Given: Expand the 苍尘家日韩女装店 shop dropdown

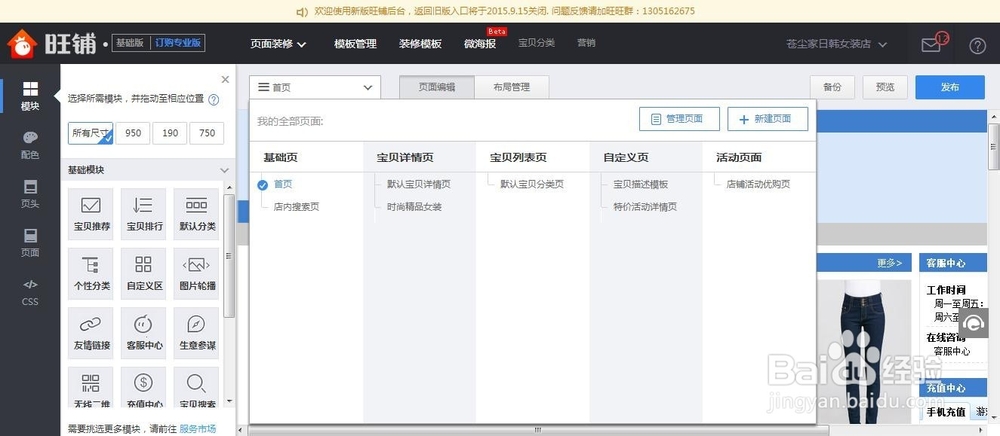Looking at the screenshot, I should pyautogui.click(x=836, y=44).
